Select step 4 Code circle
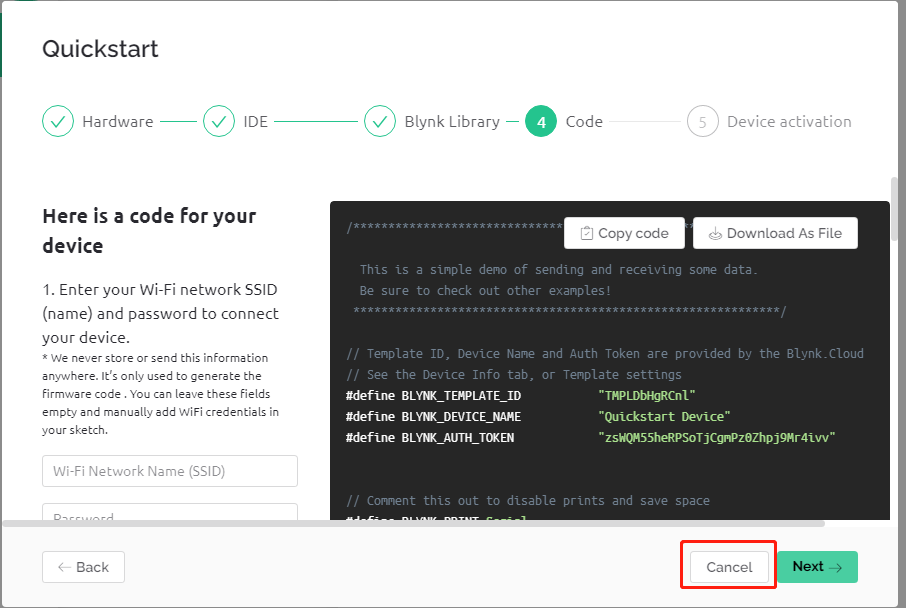The image size is (906, 608). coord(541,121)
